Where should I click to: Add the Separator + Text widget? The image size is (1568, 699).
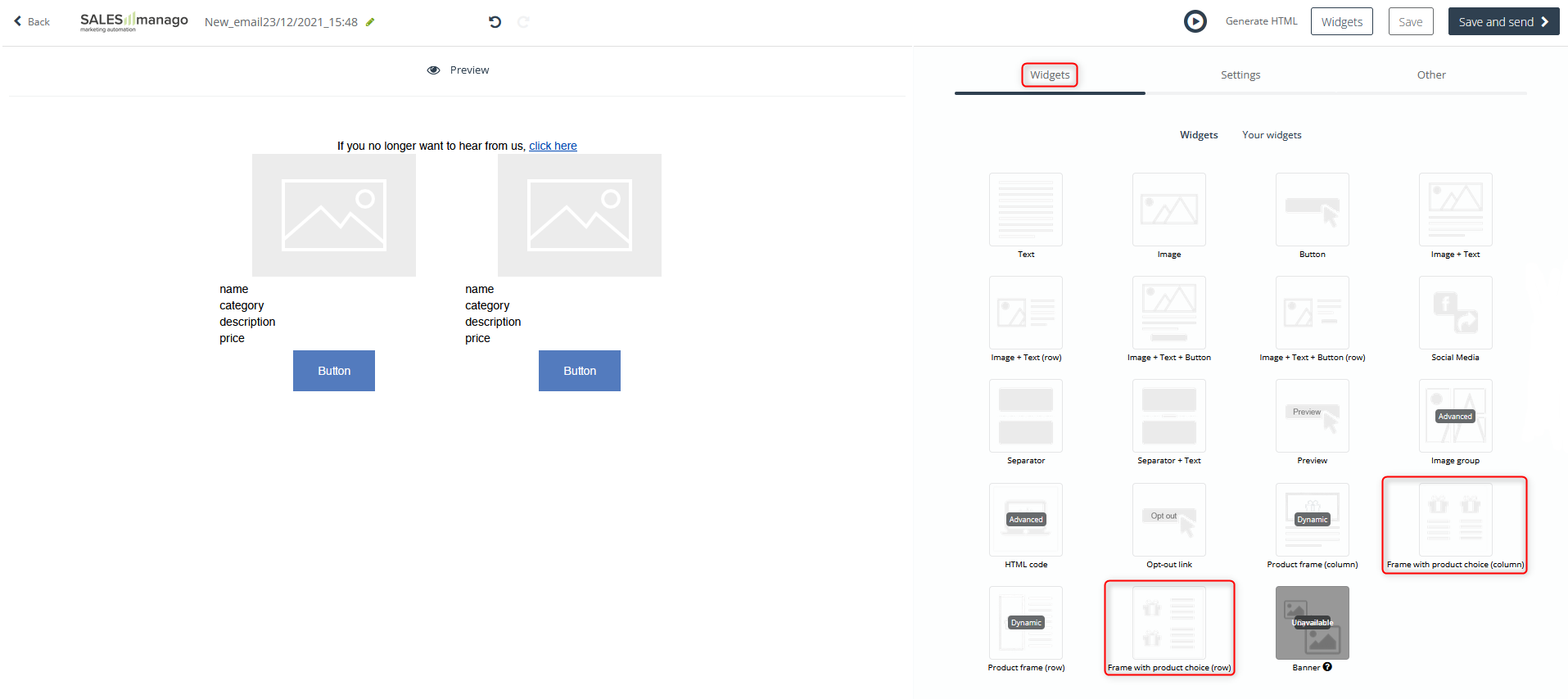point(1169,416)
